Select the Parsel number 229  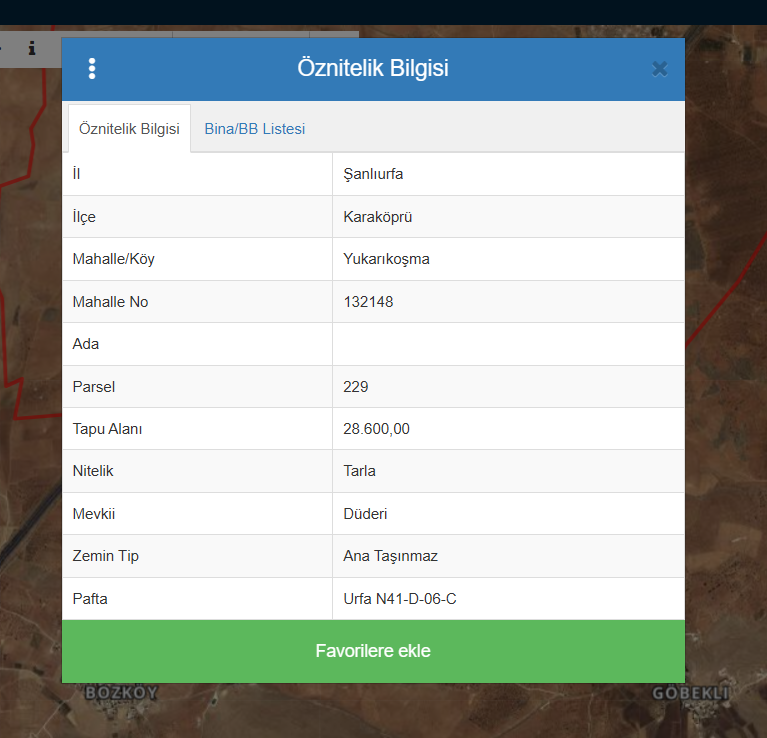[x=356, y=386]
